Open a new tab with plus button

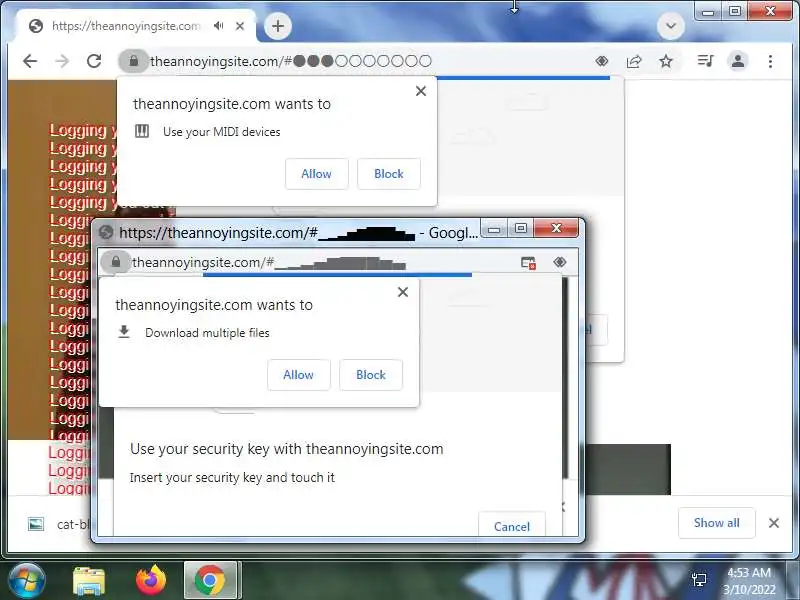tap(278, 26)
